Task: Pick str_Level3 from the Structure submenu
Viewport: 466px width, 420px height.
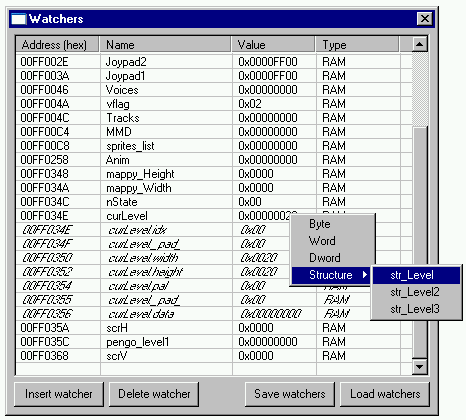Action: click(x=416, y=309)
